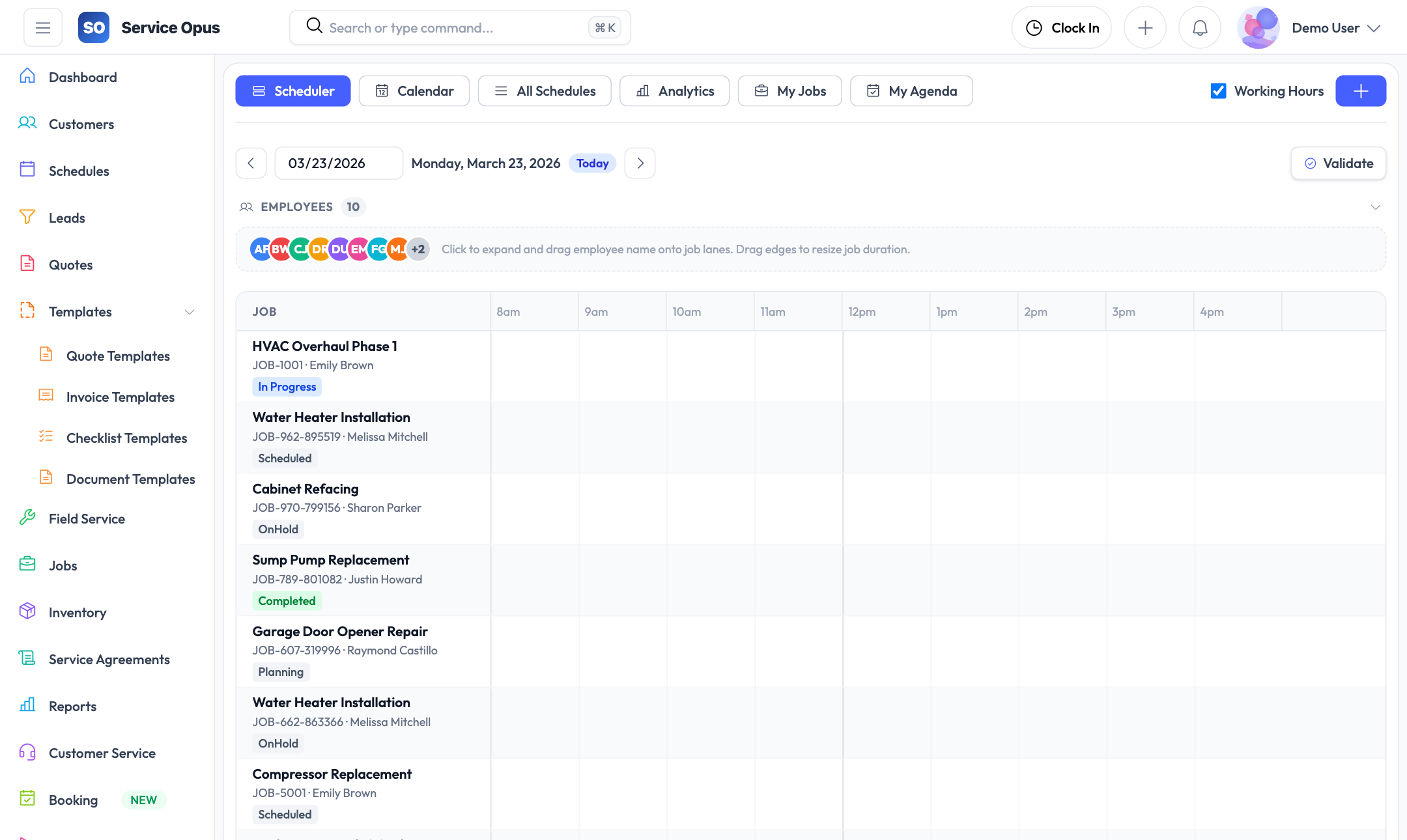The height and width of the screenshot is (840, 1407).
Task: Open the hamburger navigation menu
Action: pyautogui.click(x=42, y=27)
